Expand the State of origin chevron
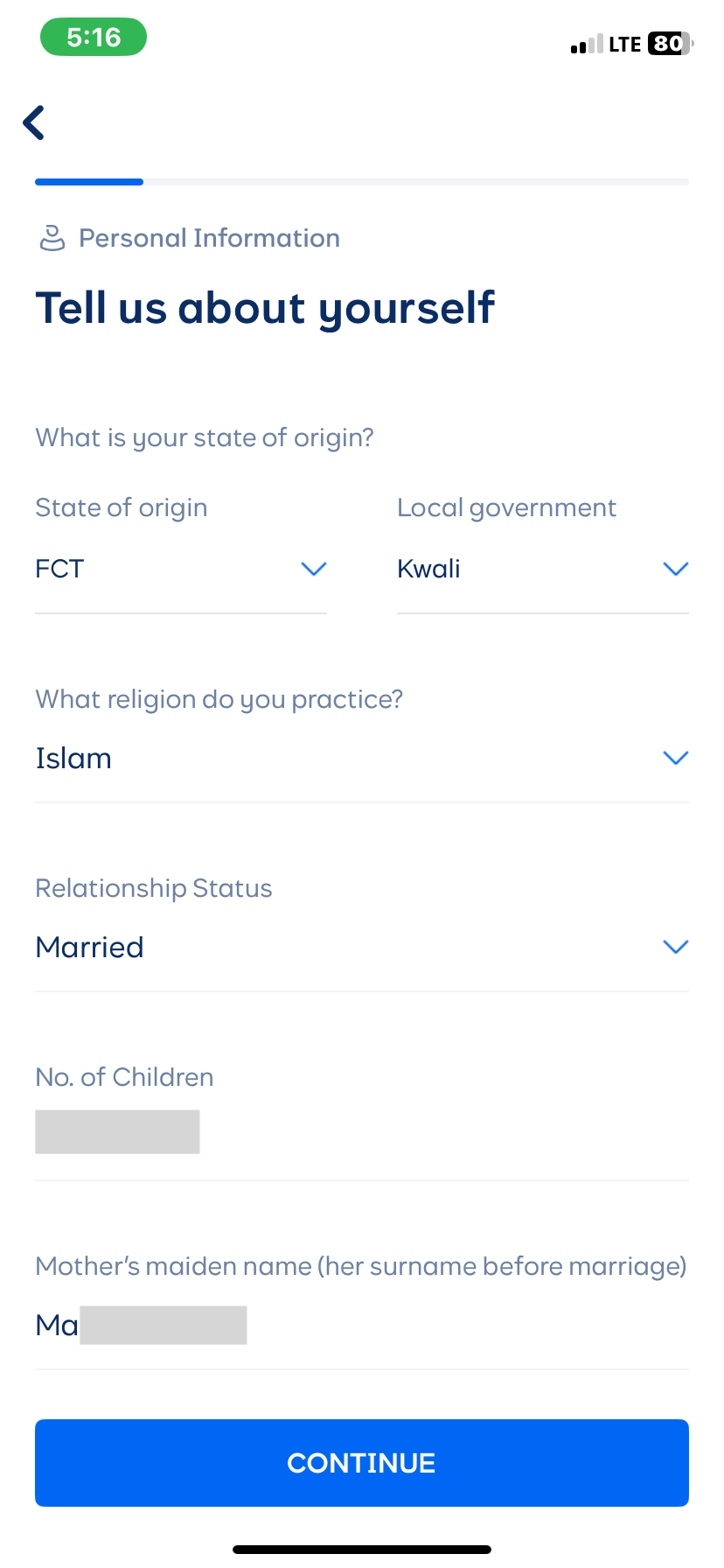Viewport: 724px width, 1568px height. click(x=314, y=569)
